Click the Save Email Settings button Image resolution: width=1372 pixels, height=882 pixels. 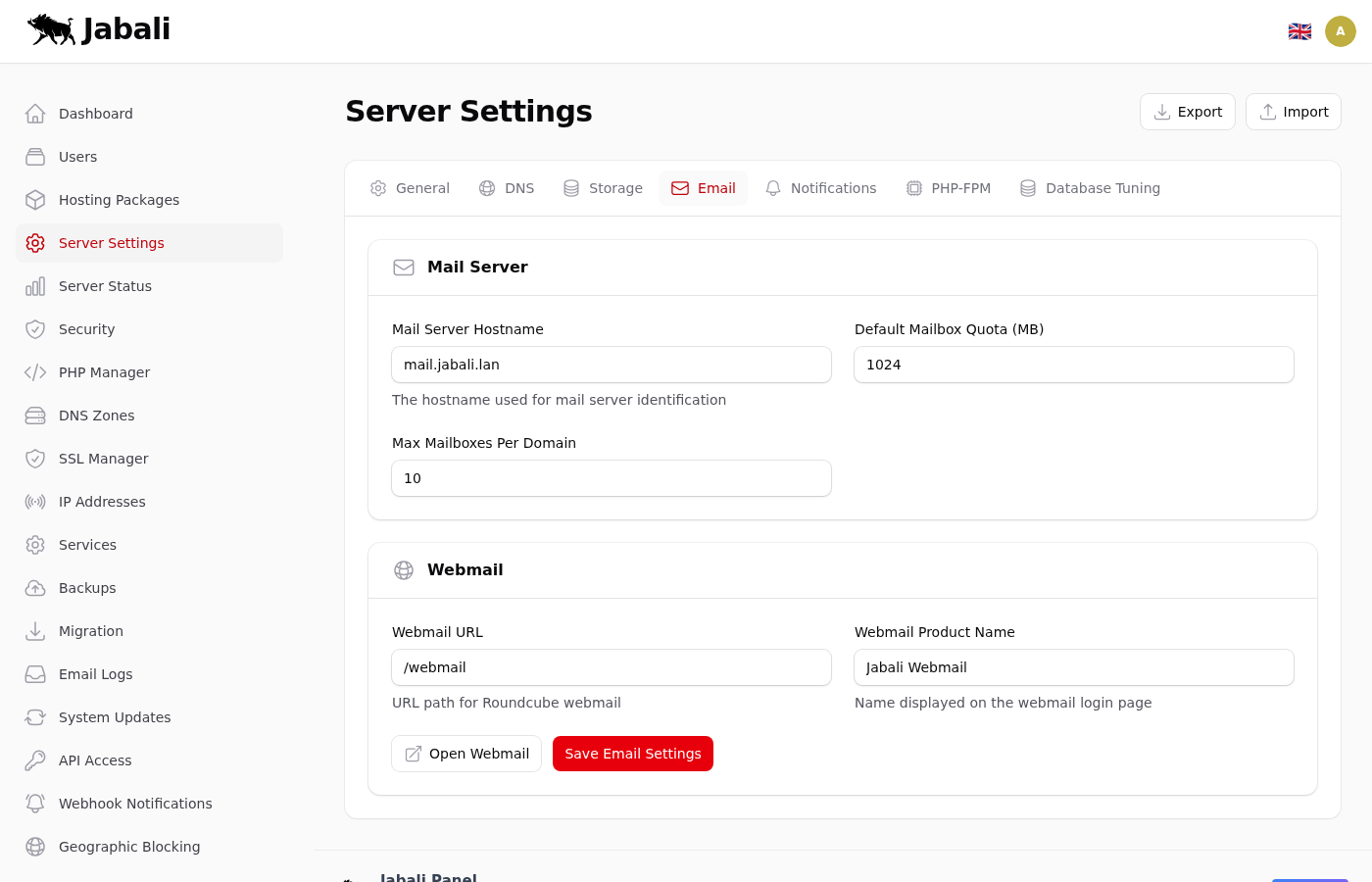632,754
